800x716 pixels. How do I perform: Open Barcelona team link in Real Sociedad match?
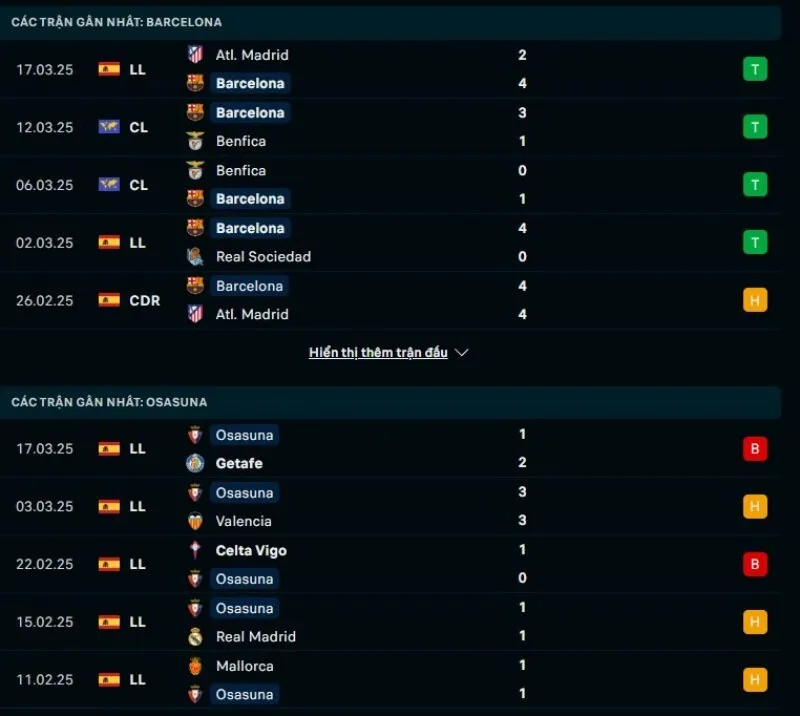click(x=250, y=228)
